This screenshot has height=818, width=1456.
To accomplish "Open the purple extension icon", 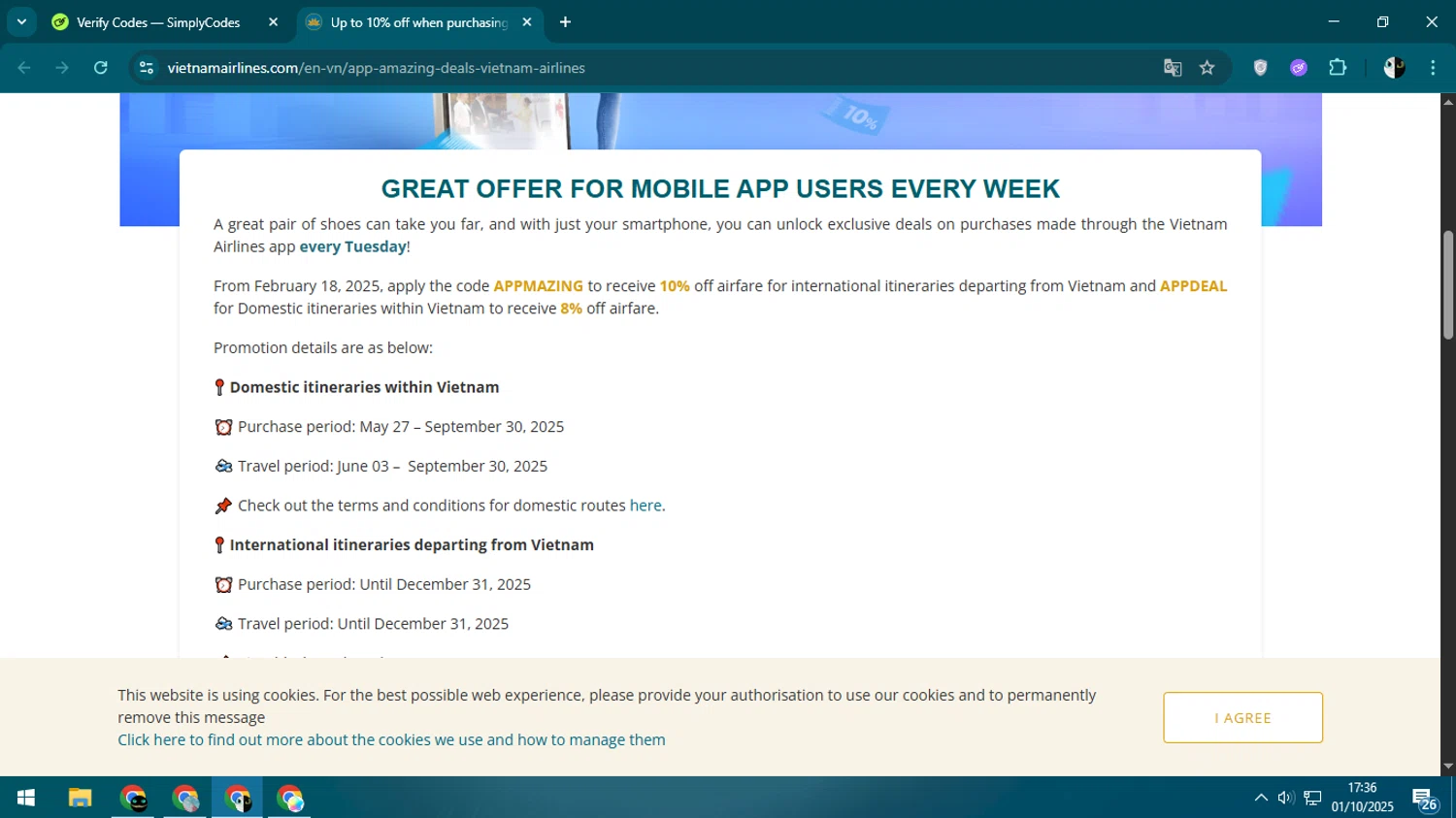I will 1299,68.
